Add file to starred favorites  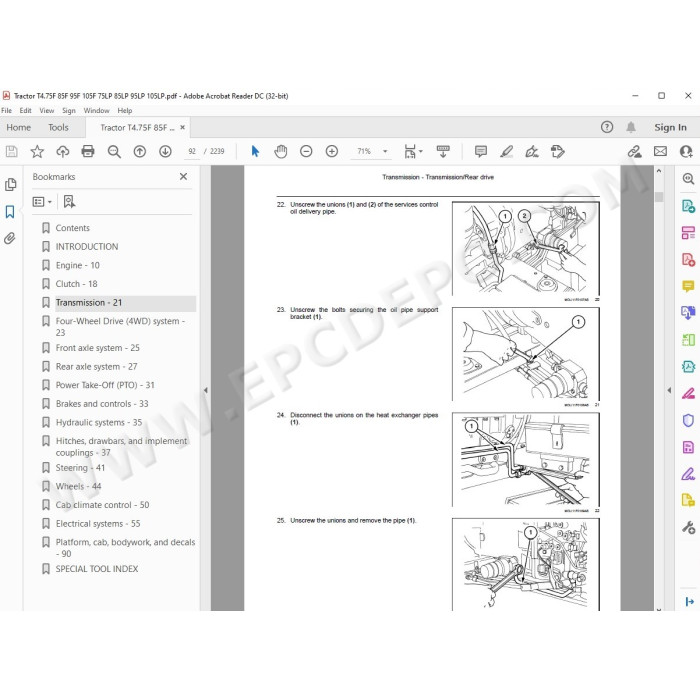pos(37,152)
